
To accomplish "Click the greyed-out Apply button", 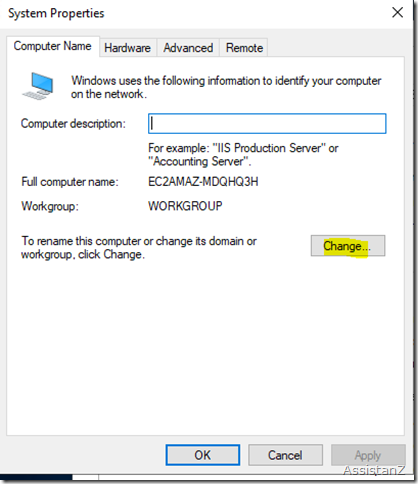I will 368,455.
